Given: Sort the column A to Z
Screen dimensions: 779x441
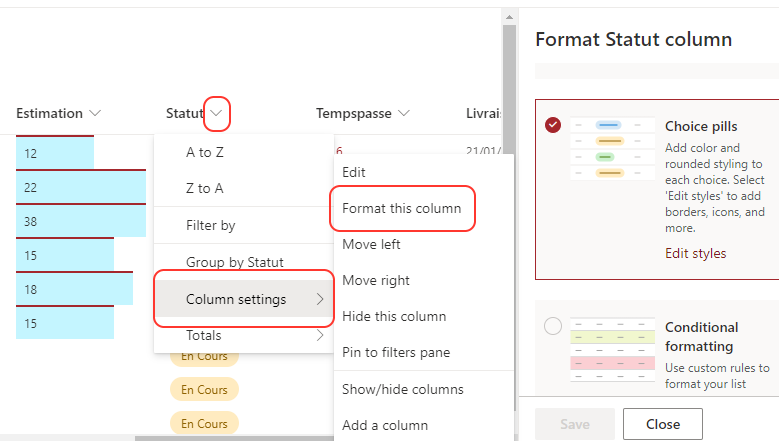Looking at the screenshot, I should tap(205, 152).
